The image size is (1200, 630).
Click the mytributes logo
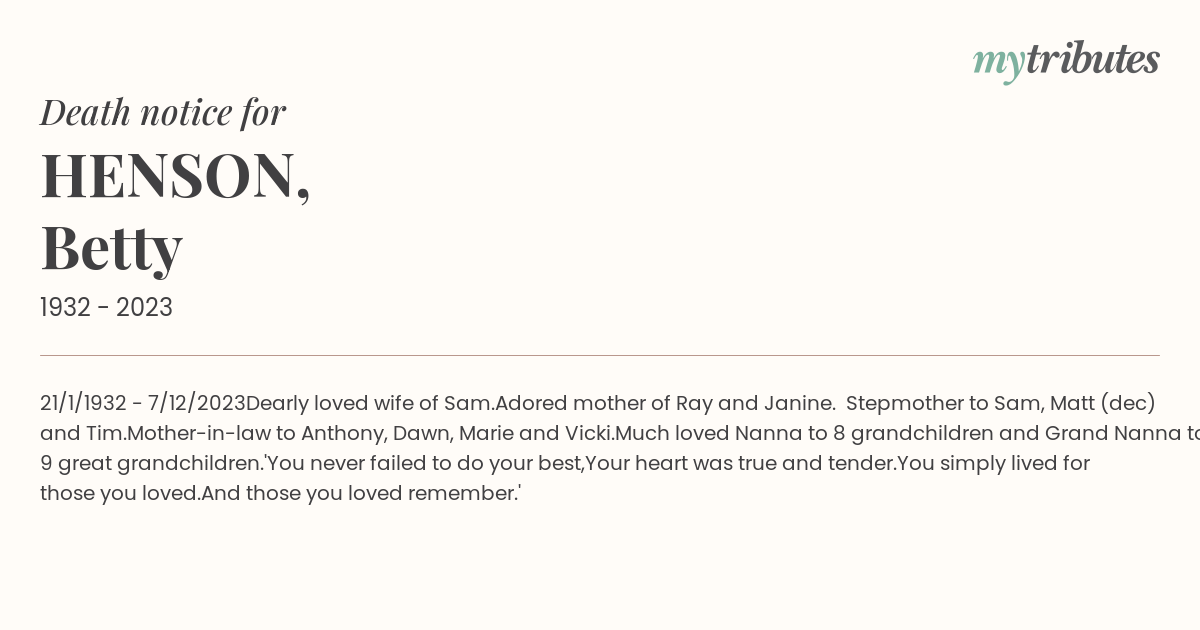click(1066, 61)
